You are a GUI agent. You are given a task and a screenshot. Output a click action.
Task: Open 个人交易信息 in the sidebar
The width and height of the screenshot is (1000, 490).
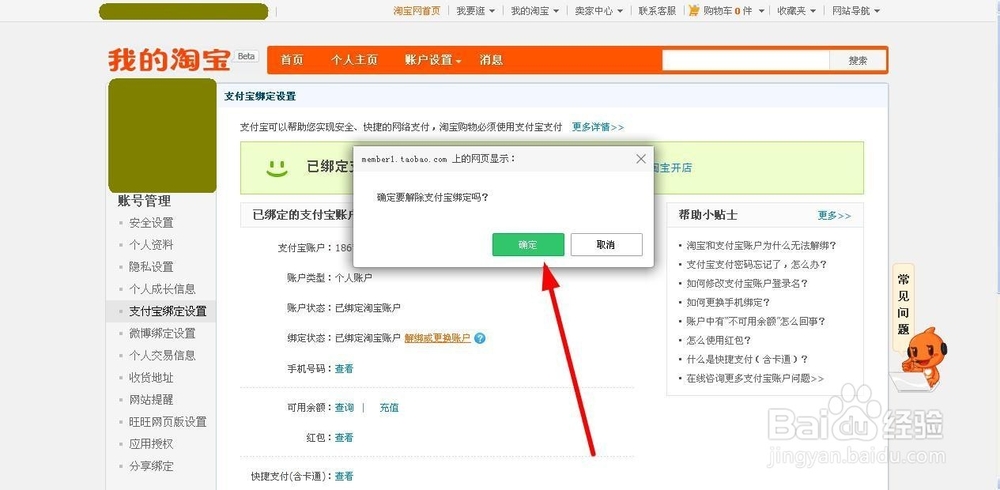[162, 355]
